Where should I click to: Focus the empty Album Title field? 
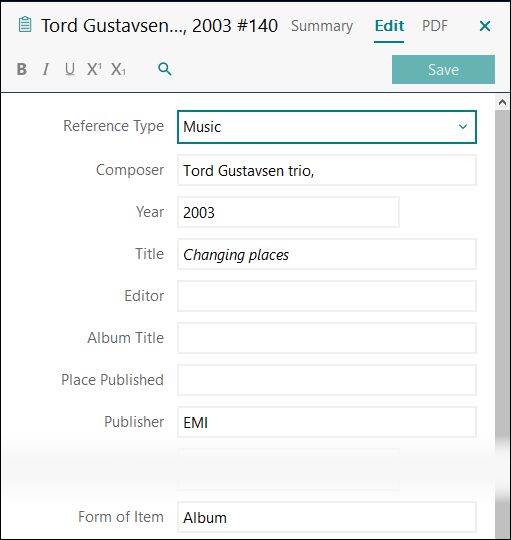[327, 338]
